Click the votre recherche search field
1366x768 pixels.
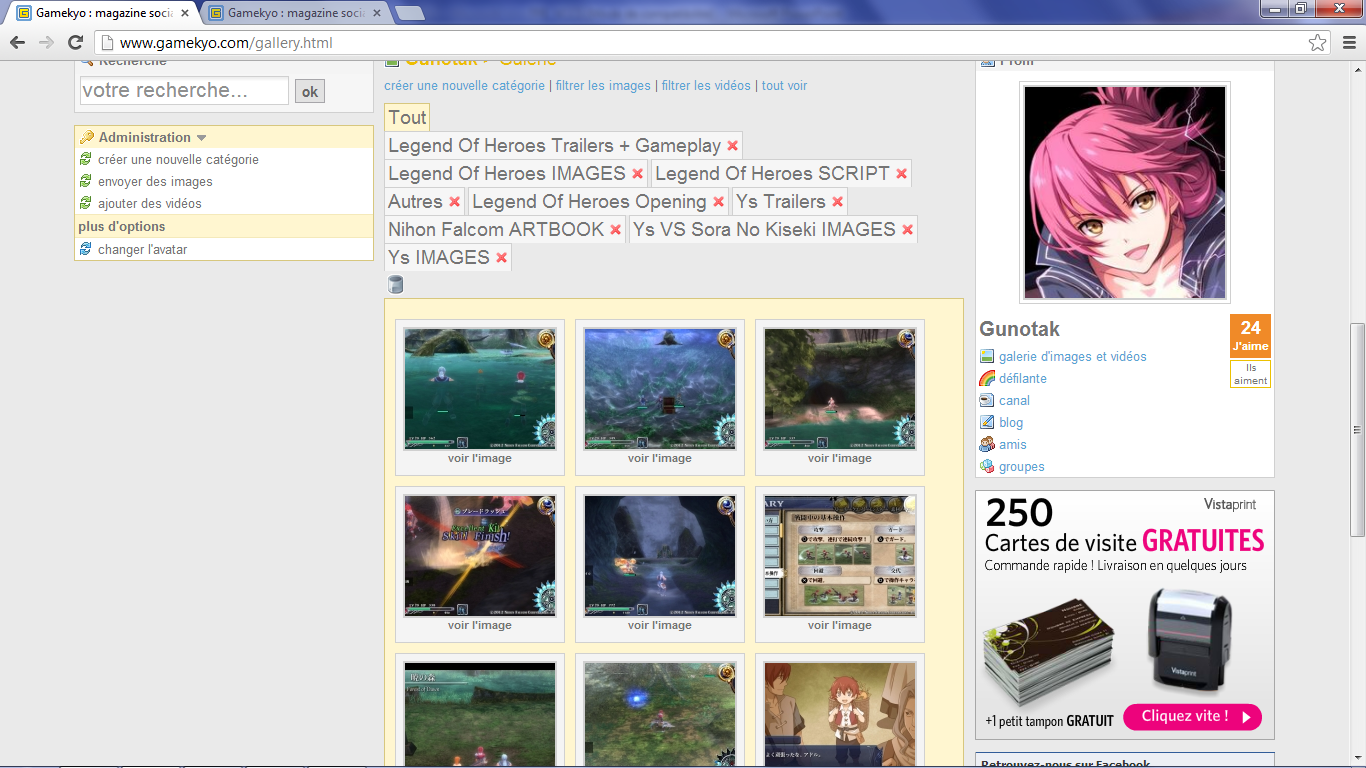(184, 90)
